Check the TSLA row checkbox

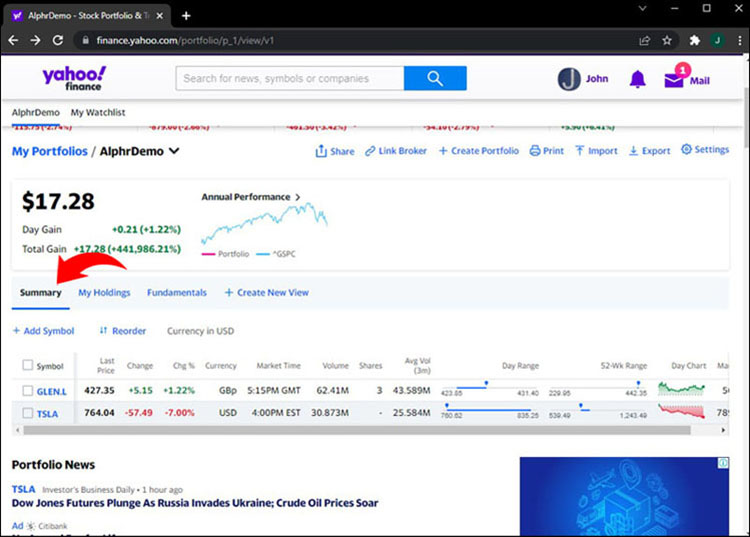tap(28, 413)
